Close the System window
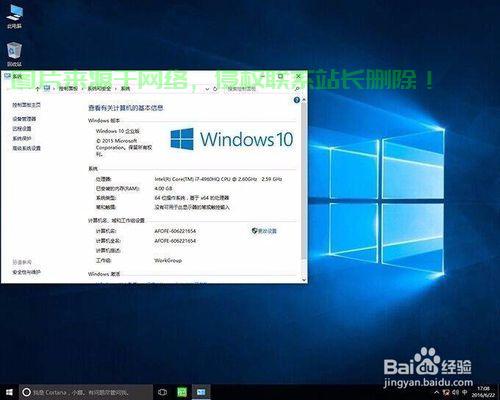500x400 pixels. pos(298,76)
